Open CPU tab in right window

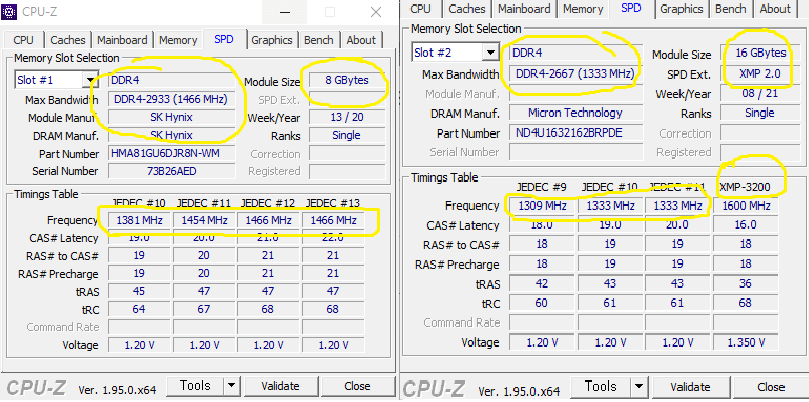pos(420,9)
